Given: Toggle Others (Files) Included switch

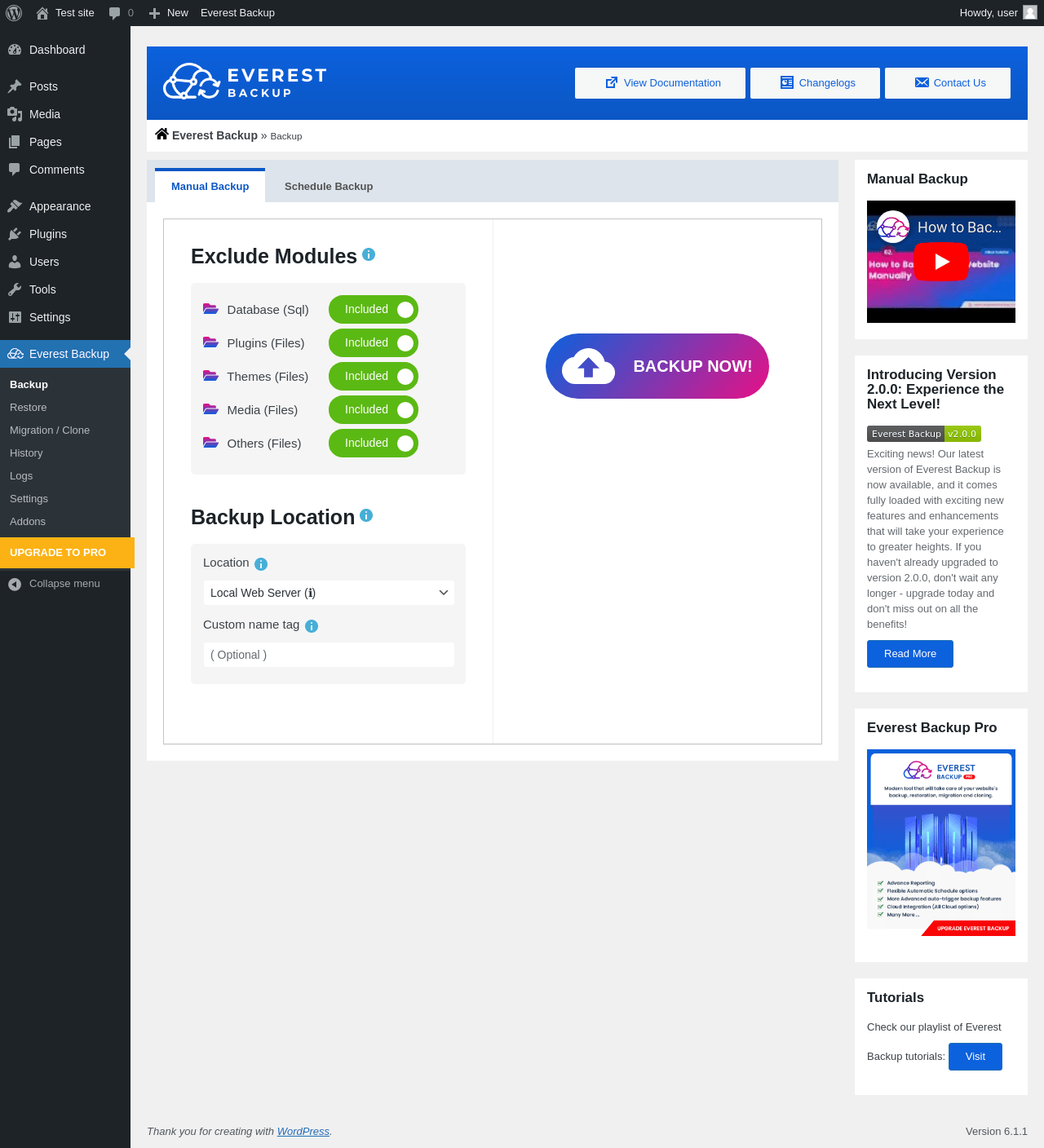Looking at the screenshot, I should tap(374, 444).
